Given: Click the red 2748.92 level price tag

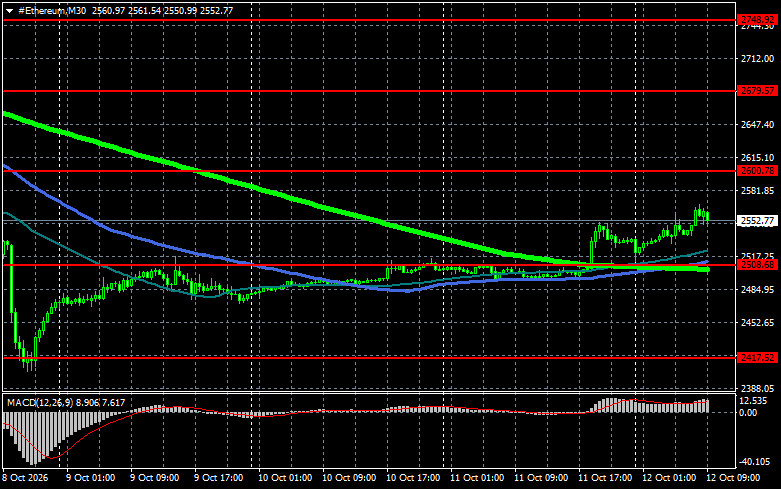Looking at the screenshot, I should pyautogui.click(x=758, y=20).
